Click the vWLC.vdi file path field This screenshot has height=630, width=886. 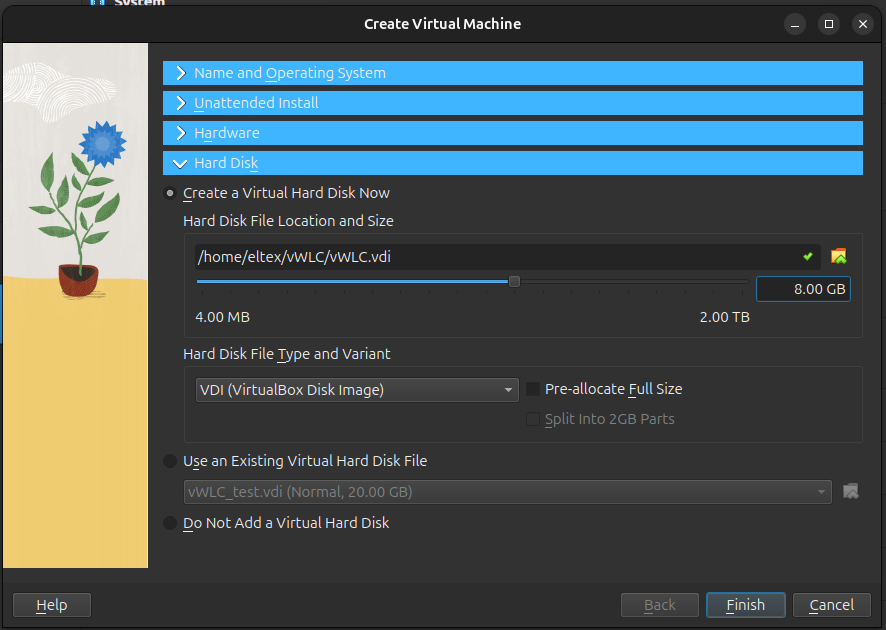(x=495, y=257)
